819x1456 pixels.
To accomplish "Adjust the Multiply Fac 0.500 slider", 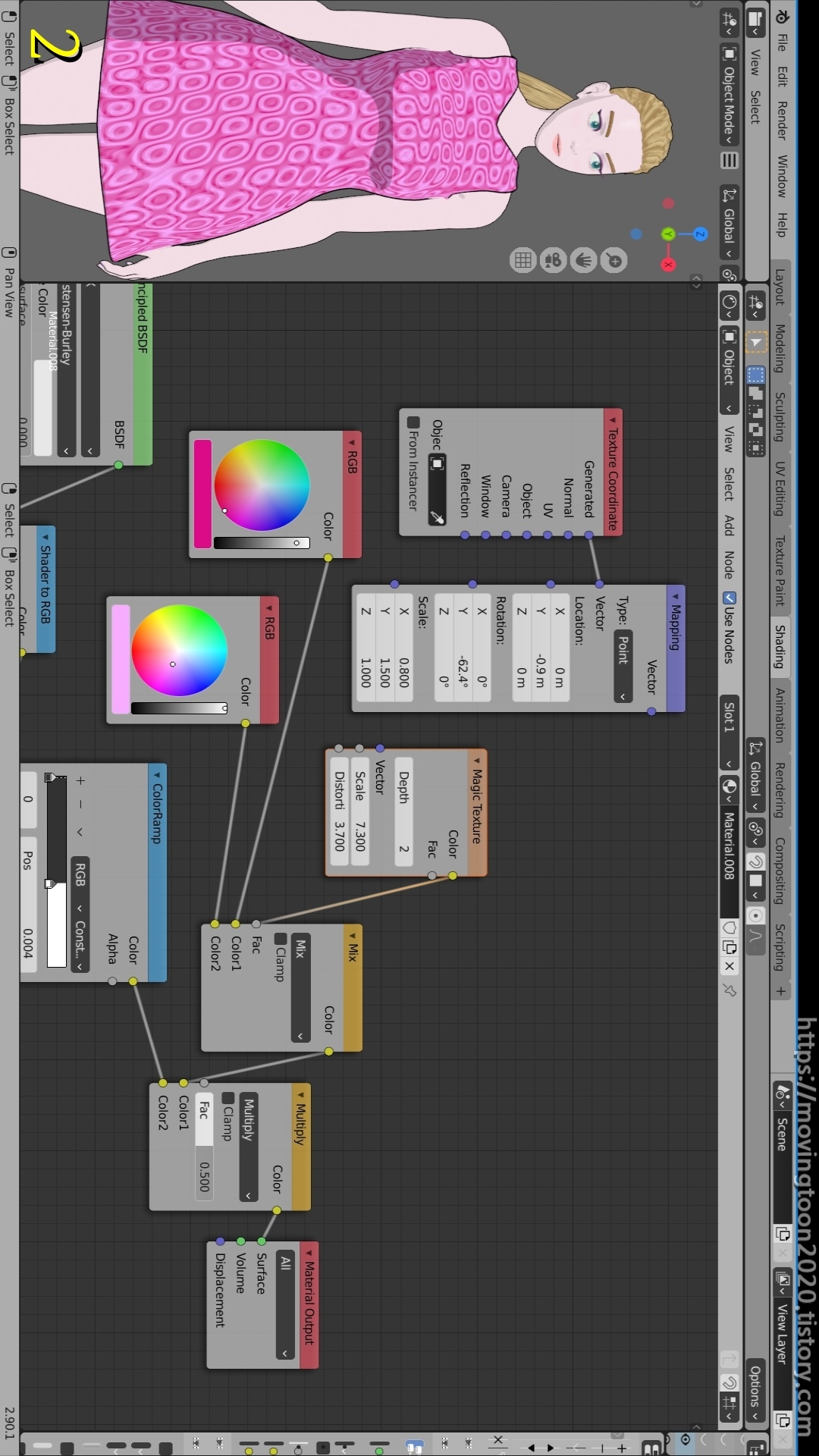I will 204,1147.
